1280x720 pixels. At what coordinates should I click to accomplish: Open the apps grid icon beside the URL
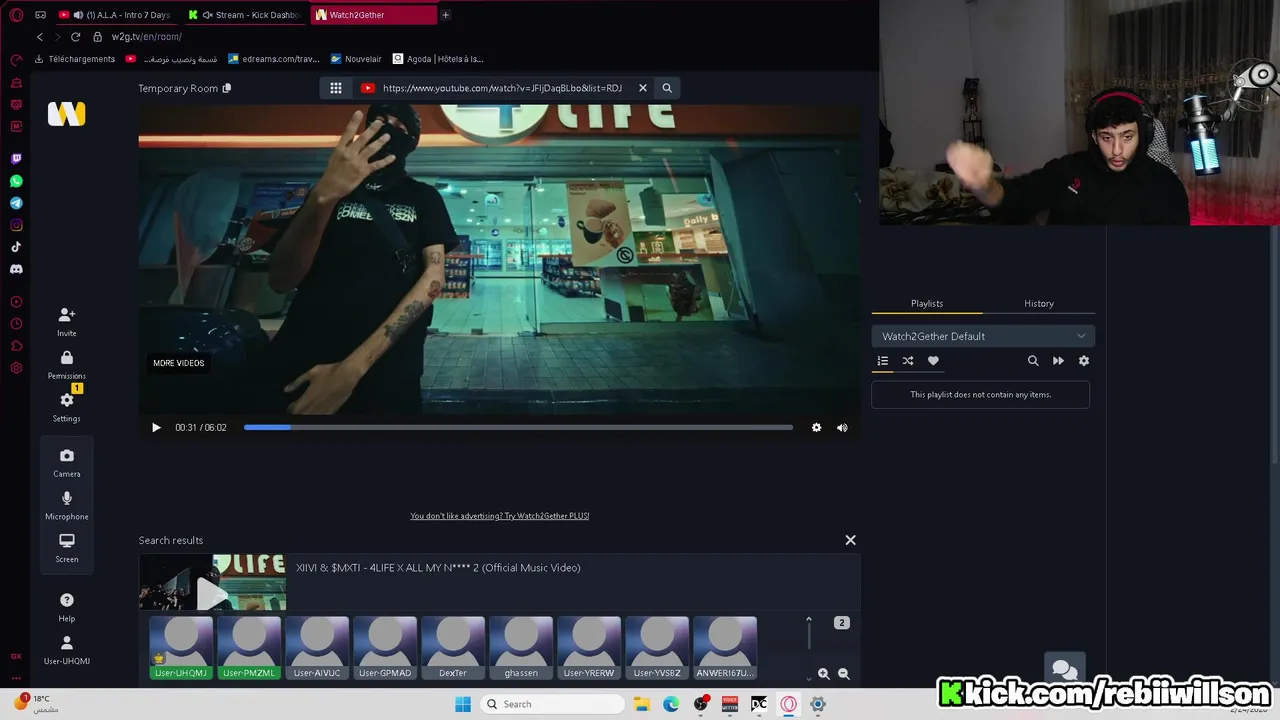[336, 88]
